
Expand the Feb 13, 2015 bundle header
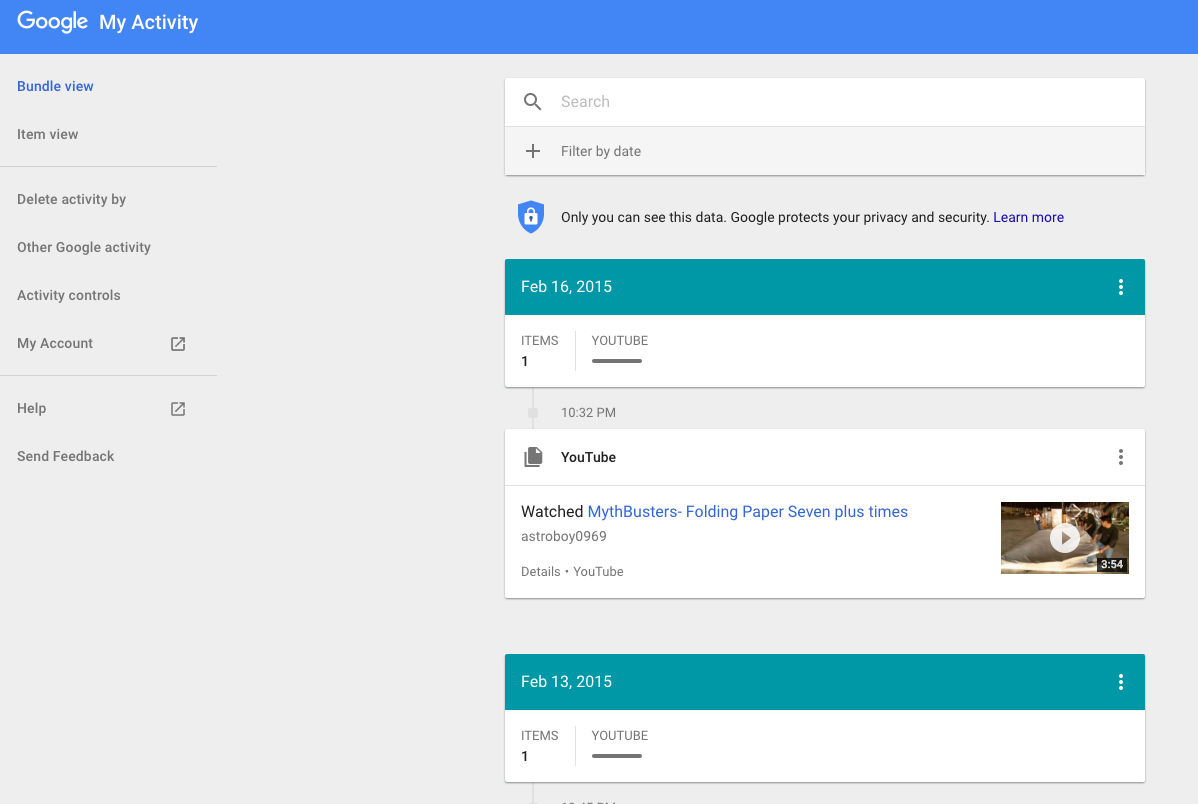point(800,682)
